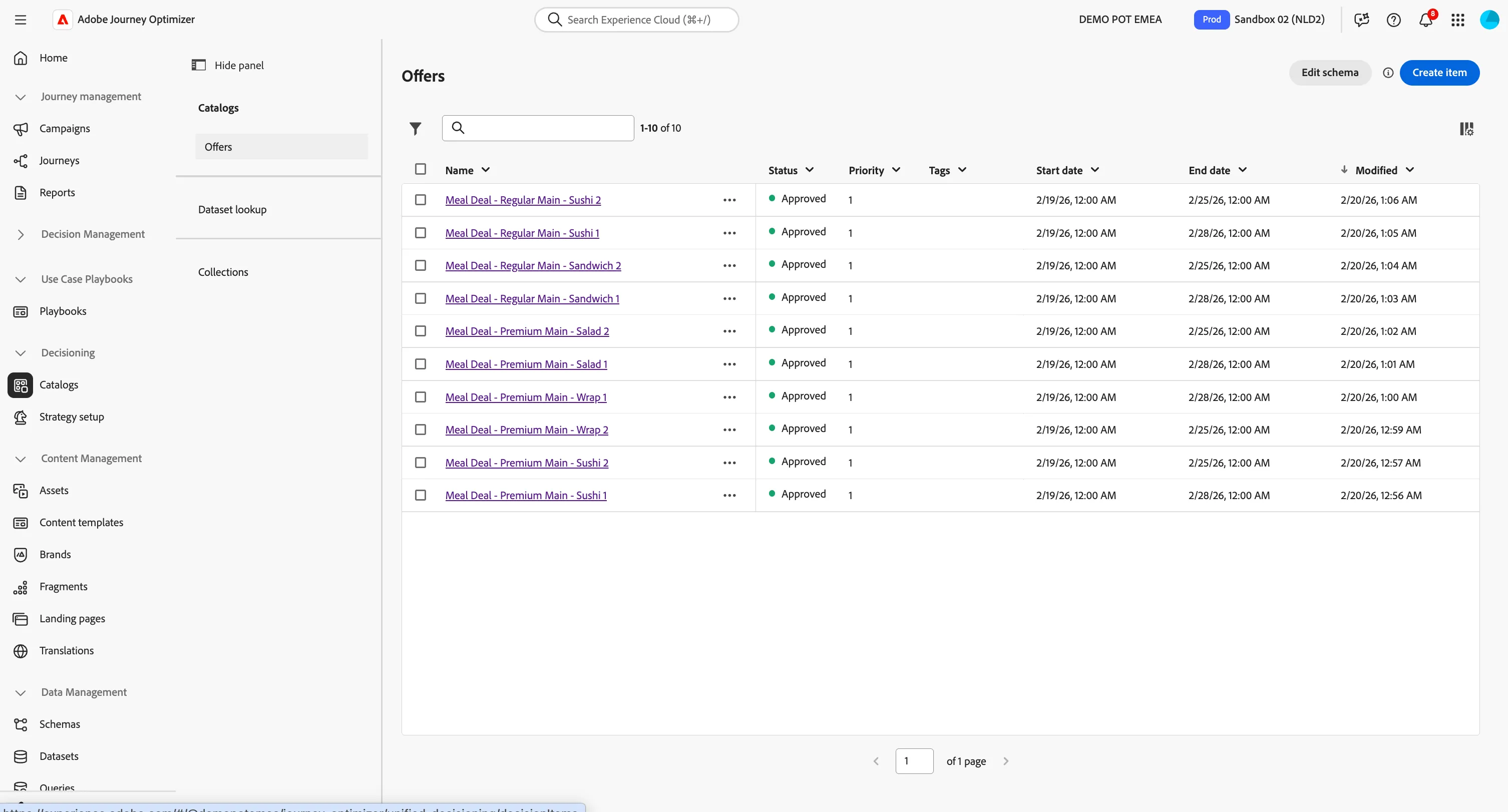Open more actions for Regular Main - Sushi 2
1508x812 pixels.
click(729, 200)
